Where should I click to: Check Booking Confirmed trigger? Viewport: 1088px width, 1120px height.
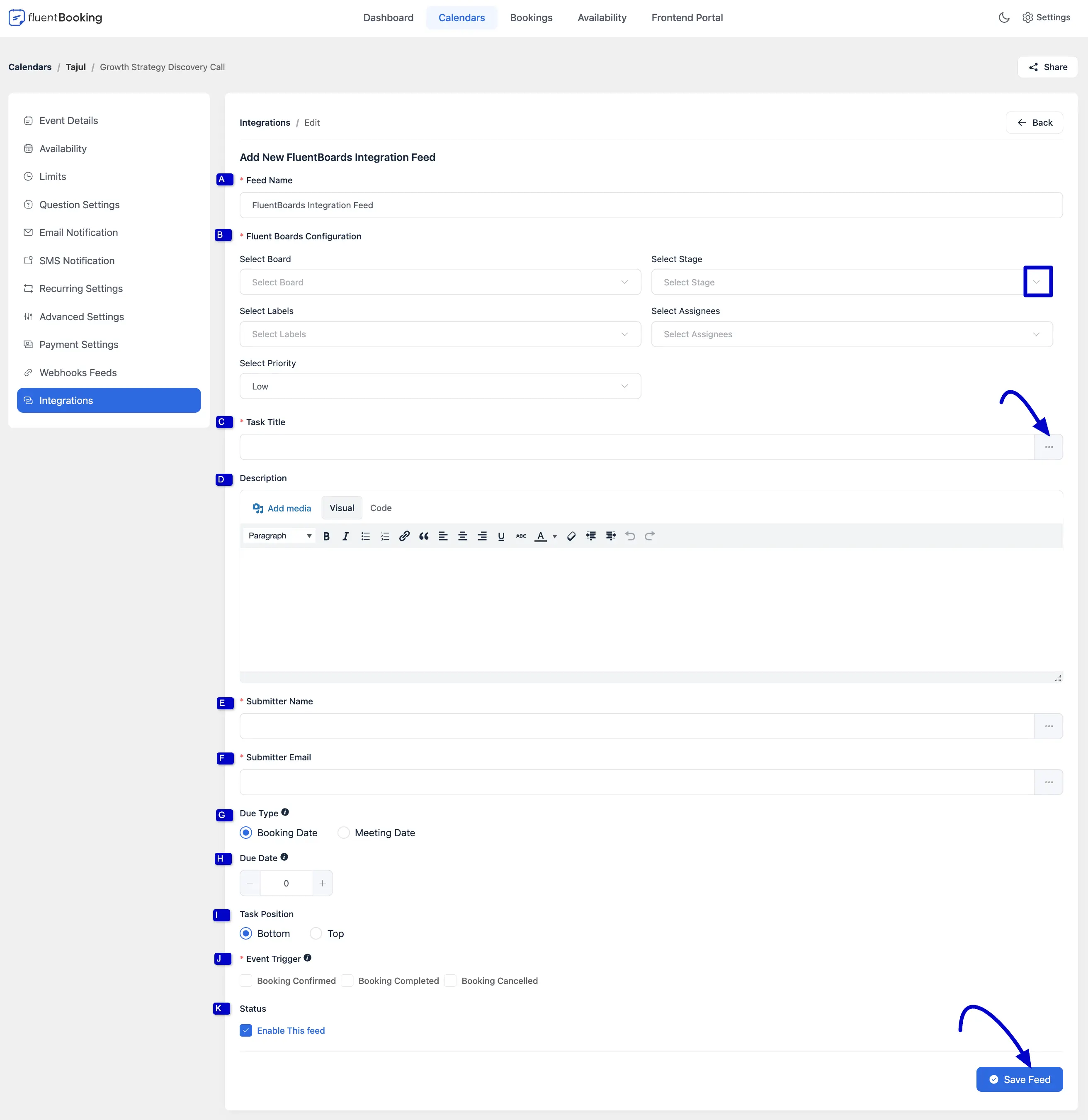pos(246,981)
